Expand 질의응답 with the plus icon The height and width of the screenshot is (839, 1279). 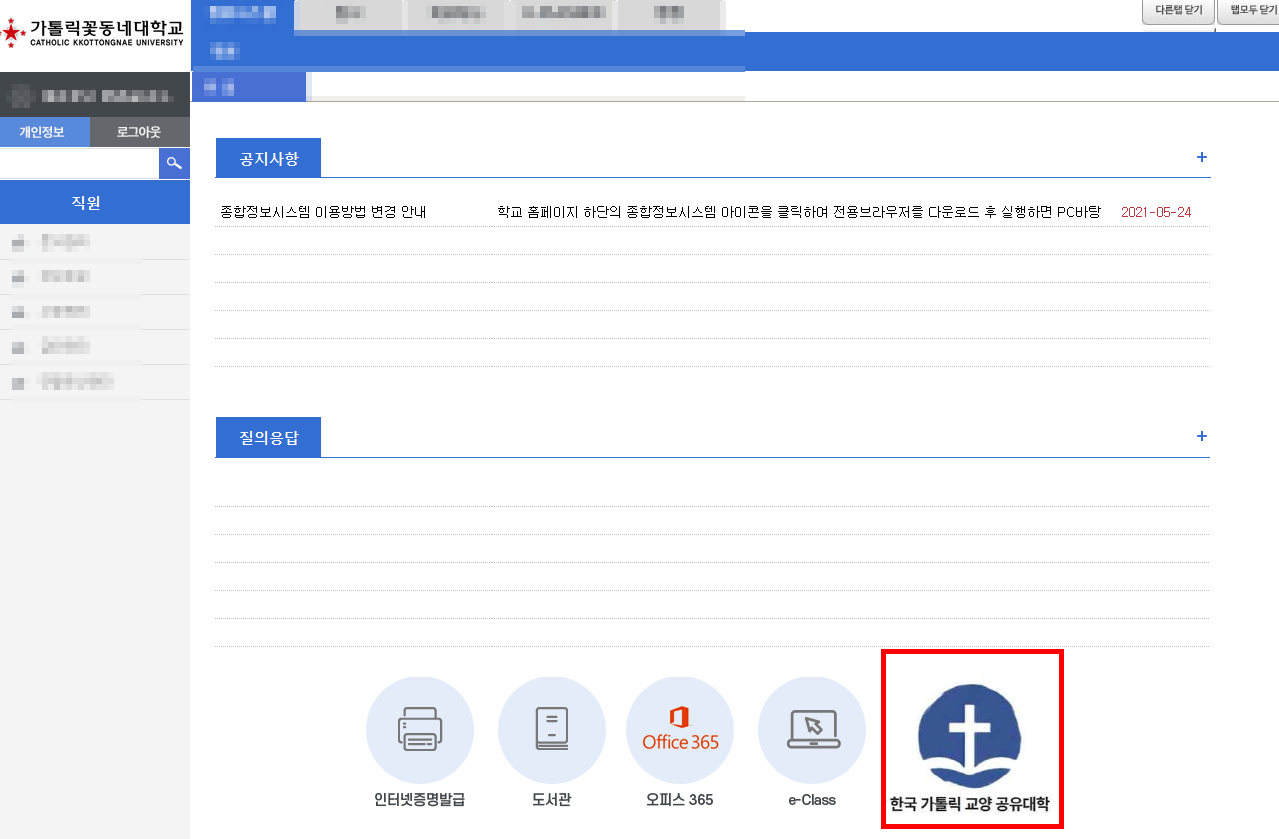click(1201, 436)
